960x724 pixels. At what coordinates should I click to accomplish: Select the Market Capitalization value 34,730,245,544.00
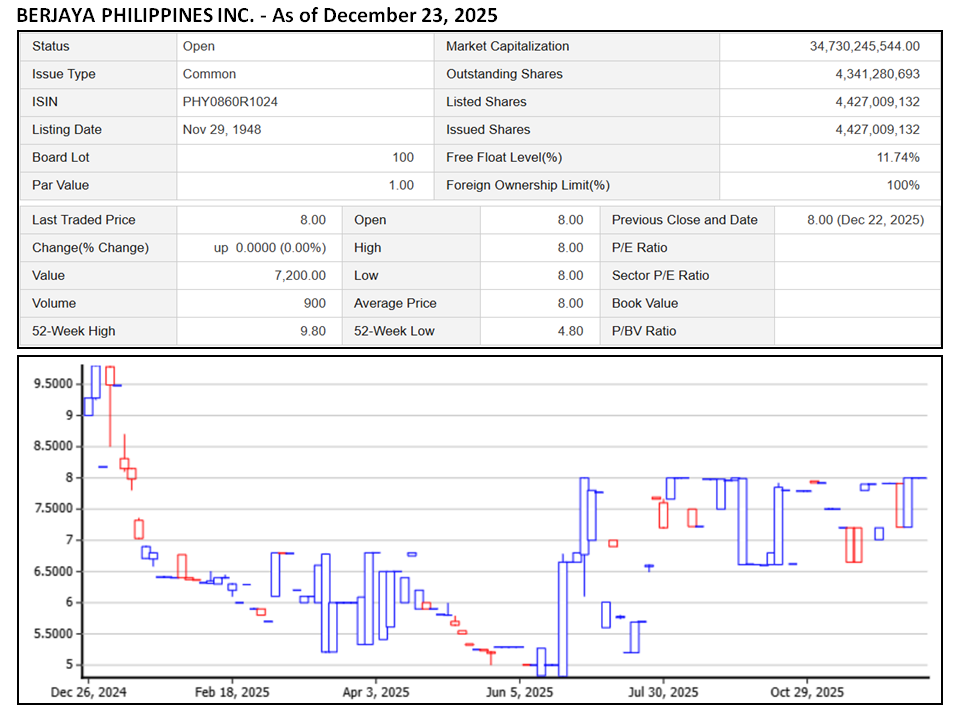(864, 46)
